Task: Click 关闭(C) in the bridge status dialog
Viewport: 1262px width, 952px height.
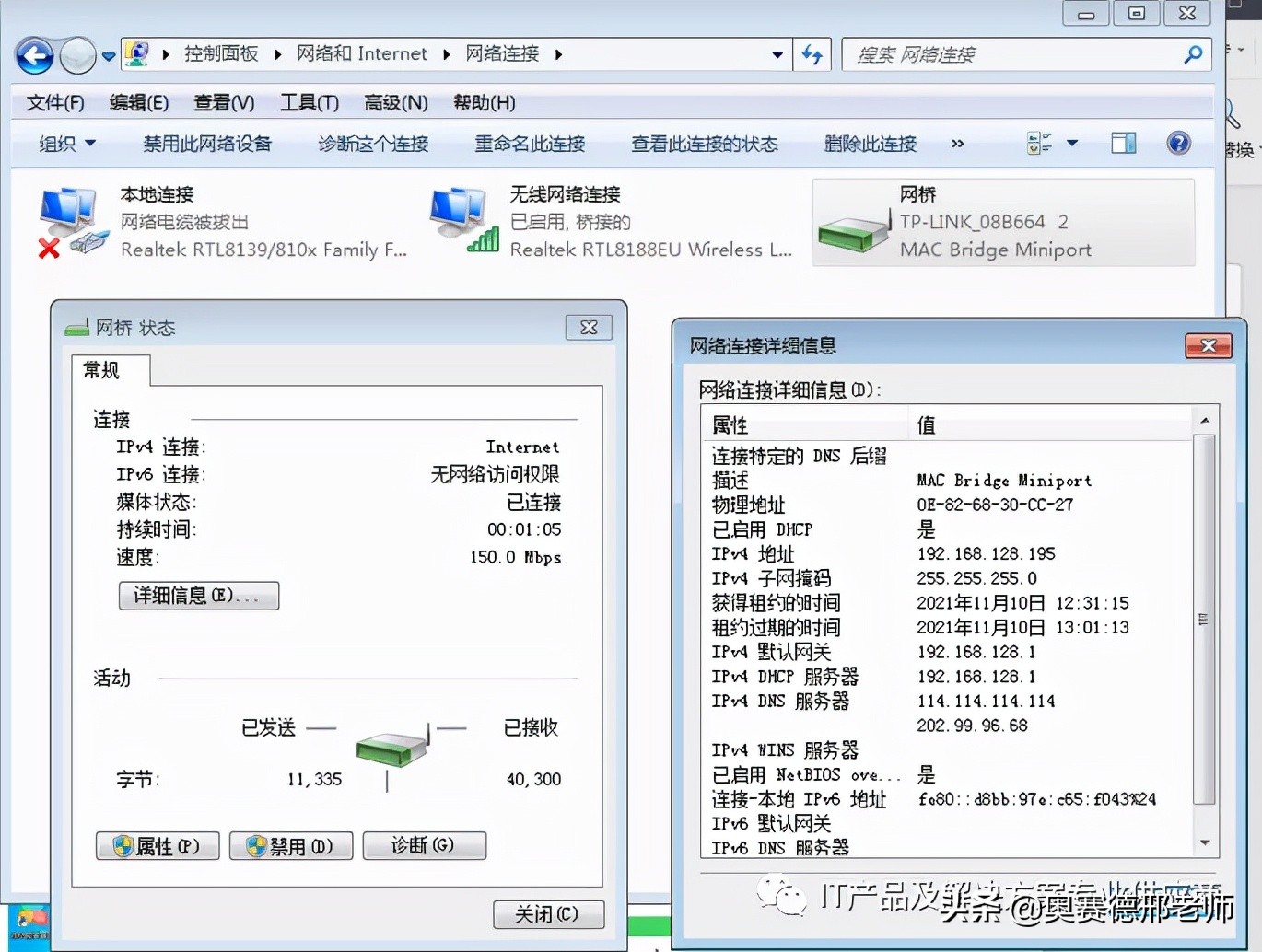Action: coord(548,914)
